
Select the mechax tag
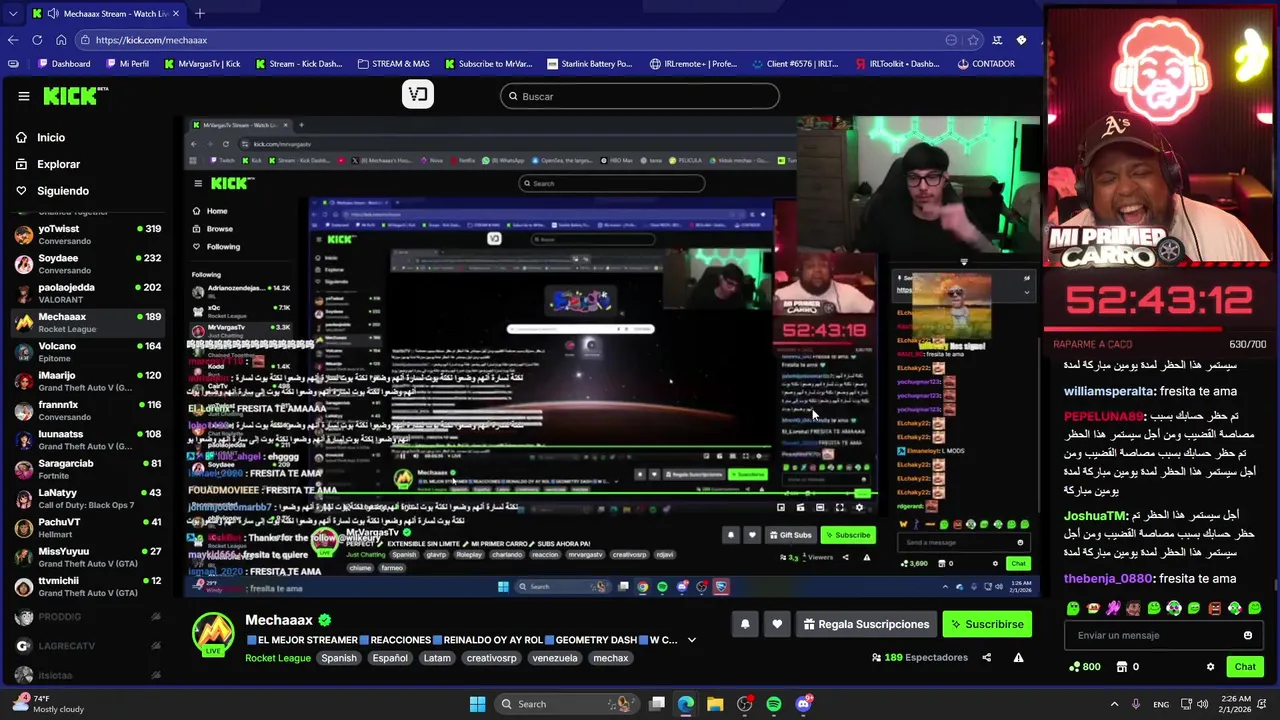[x=611, y=658]
